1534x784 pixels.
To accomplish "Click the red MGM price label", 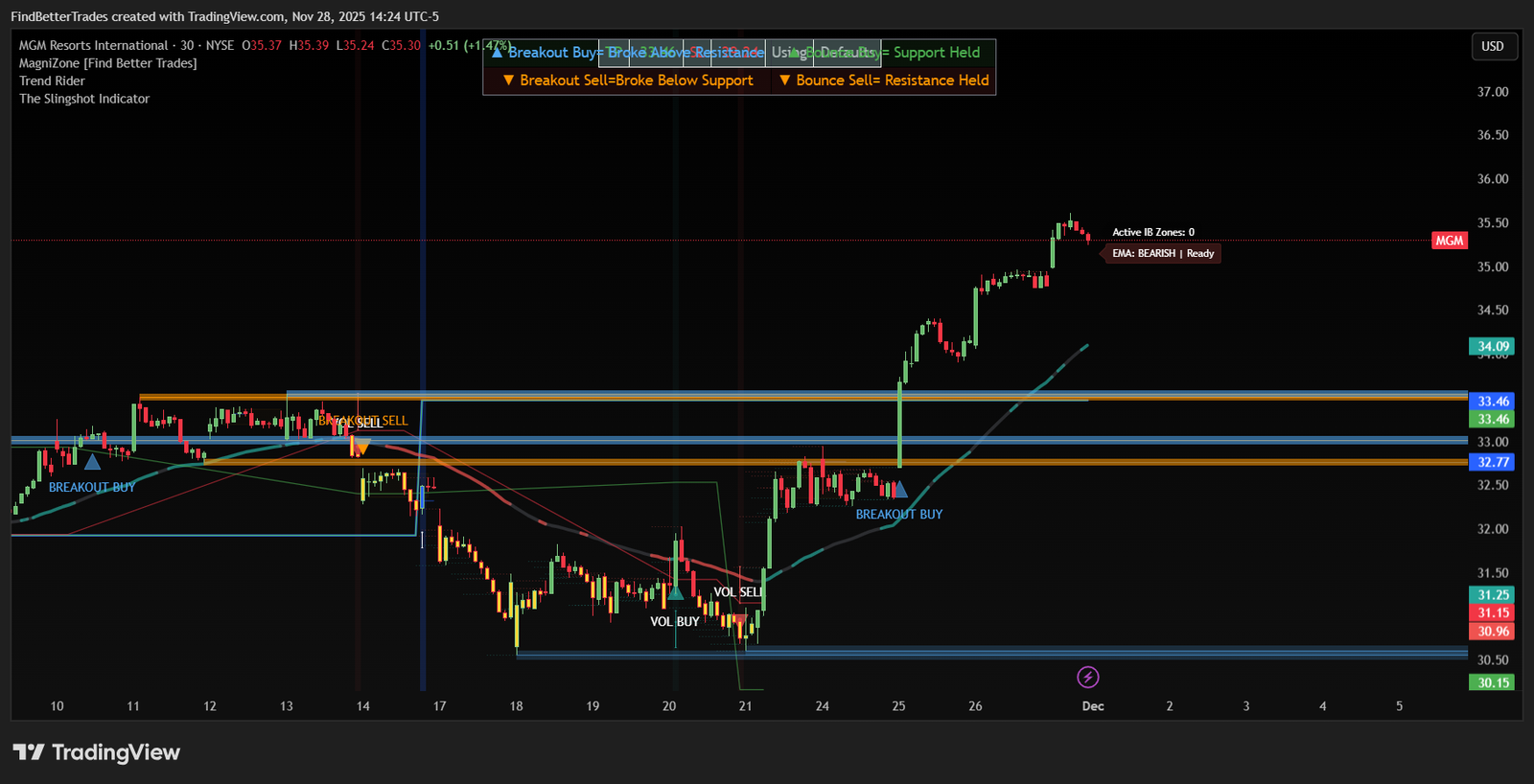I will 1449,241.
